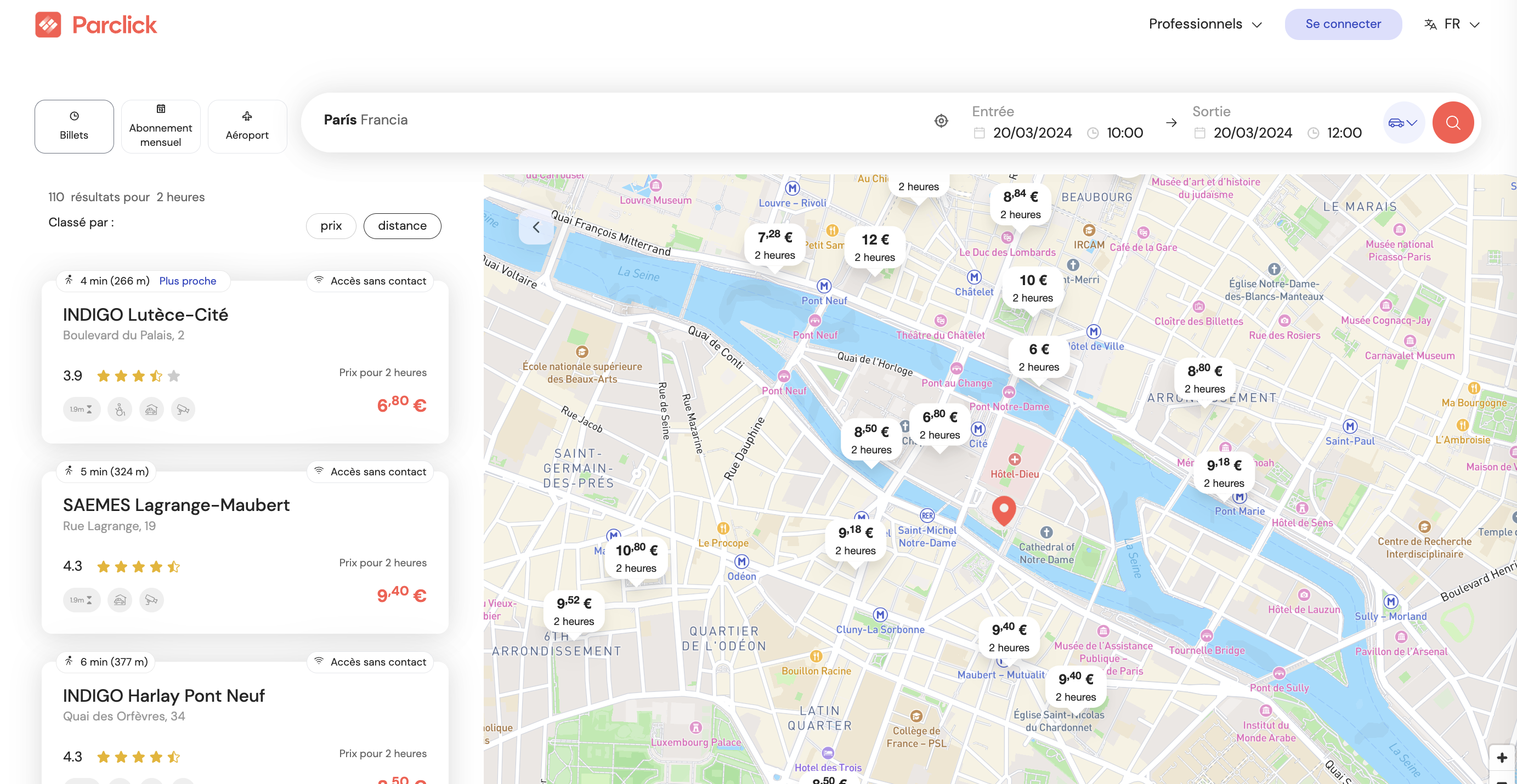Click the wheelchair accessibility icon on INDIGO Lutèce-Cité
The image size is (1517, 784).
tap(120, 408)
